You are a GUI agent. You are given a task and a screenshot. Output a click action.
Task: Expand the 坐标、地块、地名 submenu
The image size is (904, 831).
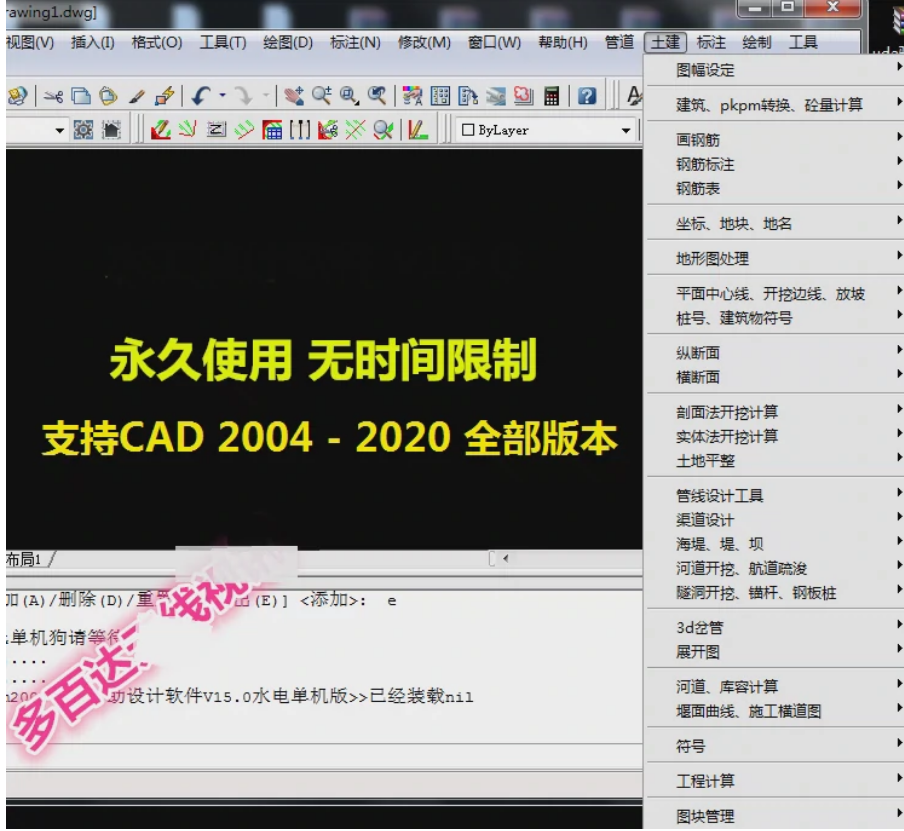[x=774, y=224]
